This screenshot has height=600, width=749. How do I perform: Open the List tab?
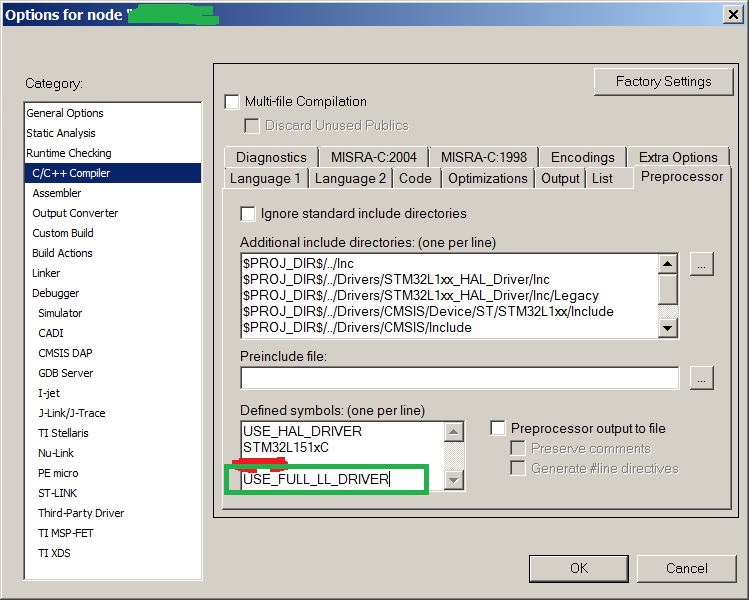(x=602, y=178)
